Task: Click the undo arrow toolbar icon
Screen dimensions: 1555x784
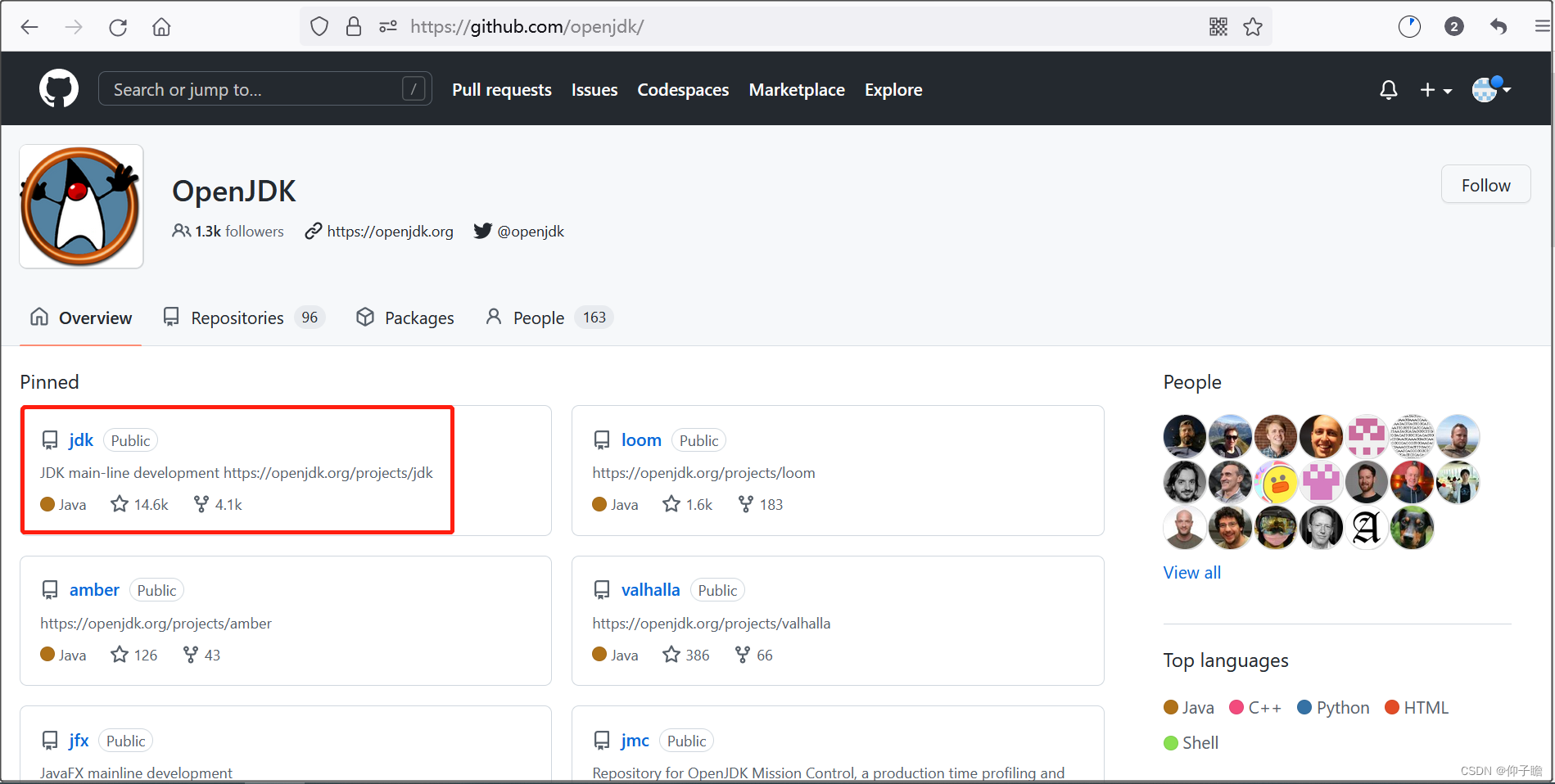Action: [1498, 27]
